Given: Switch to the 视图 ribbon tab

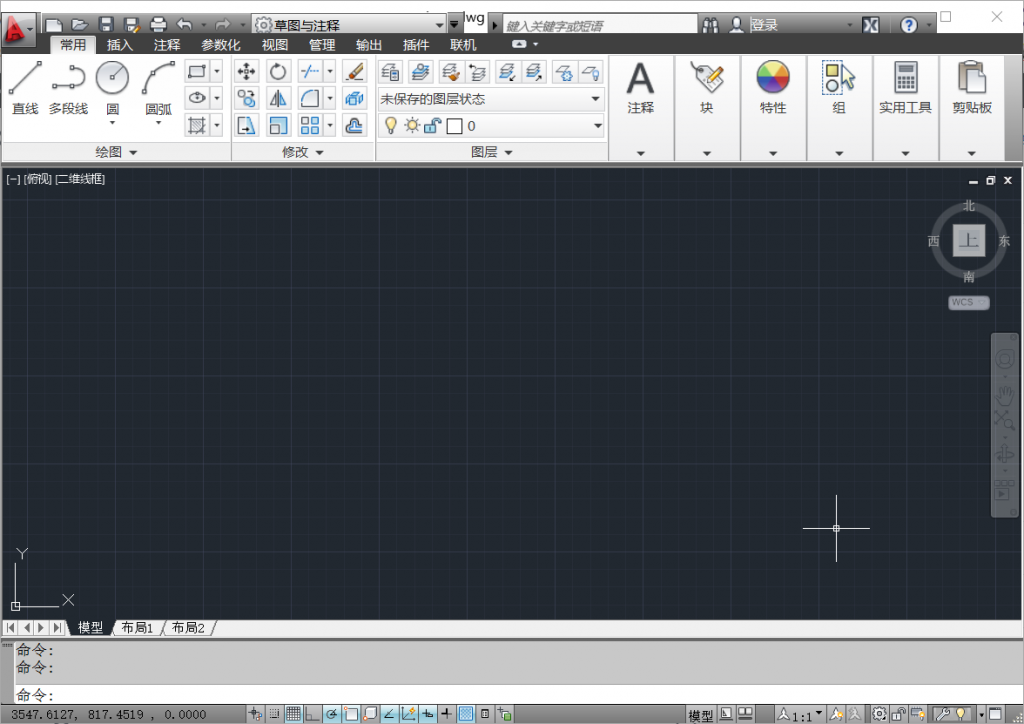Looking at the screenshot, I should coord(274,45).
